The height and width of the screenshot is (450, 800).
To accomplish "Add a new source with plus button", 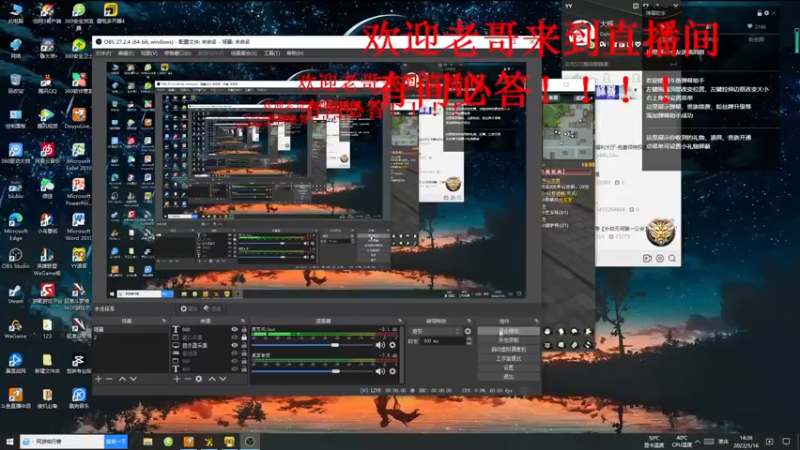I will 177,379.
